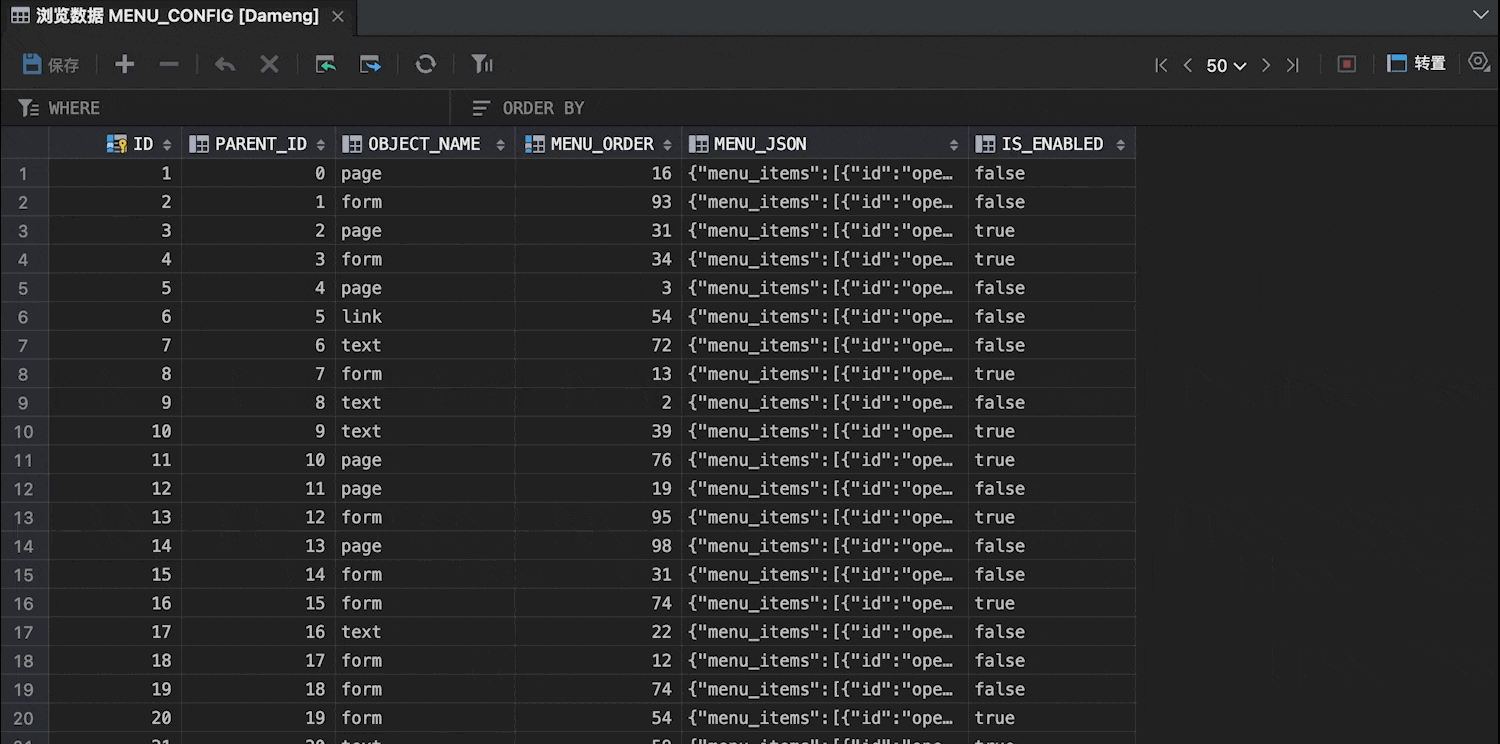The height and width of the screenshot is (744, 1500).
Task: Select the 浏览数据 MENU_CONFIG [Dameng] tab
Action: pos(178,16)
